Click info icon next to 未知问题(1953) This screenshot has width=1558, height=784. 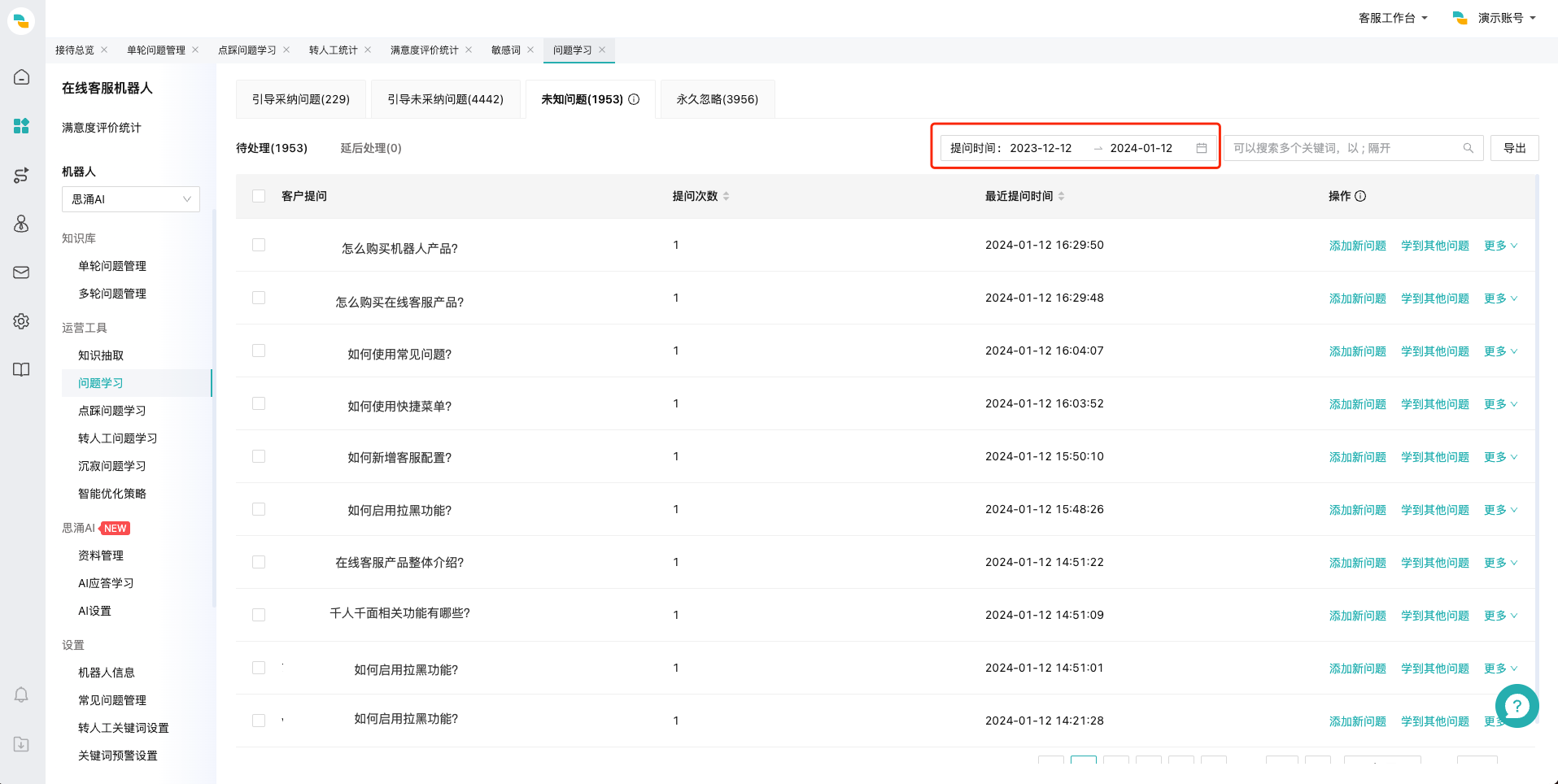point(634,99)
